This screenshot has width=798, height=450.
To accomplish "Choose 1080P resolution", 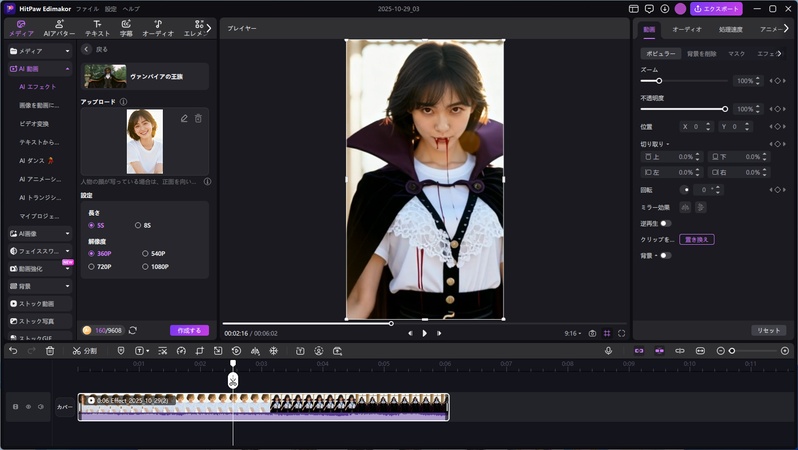I will tap(155, 266).
